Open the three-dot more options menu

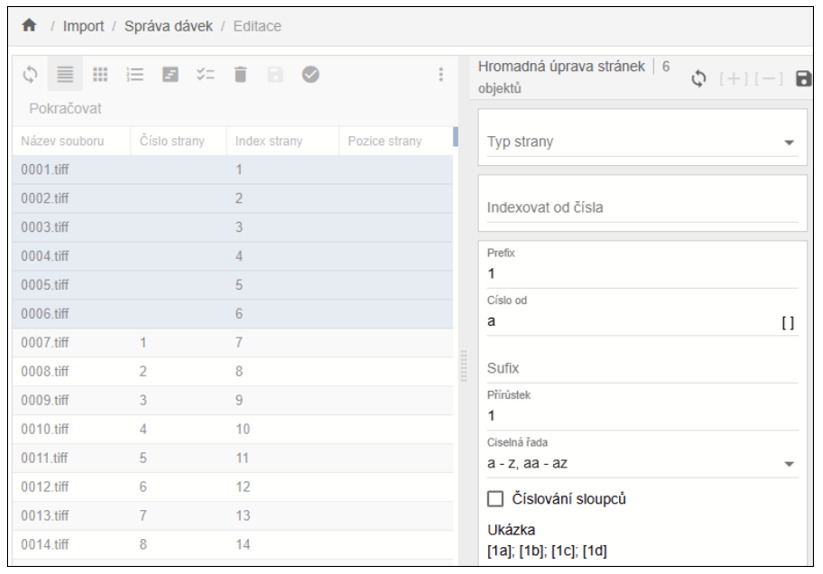click(x=440, y=75)
